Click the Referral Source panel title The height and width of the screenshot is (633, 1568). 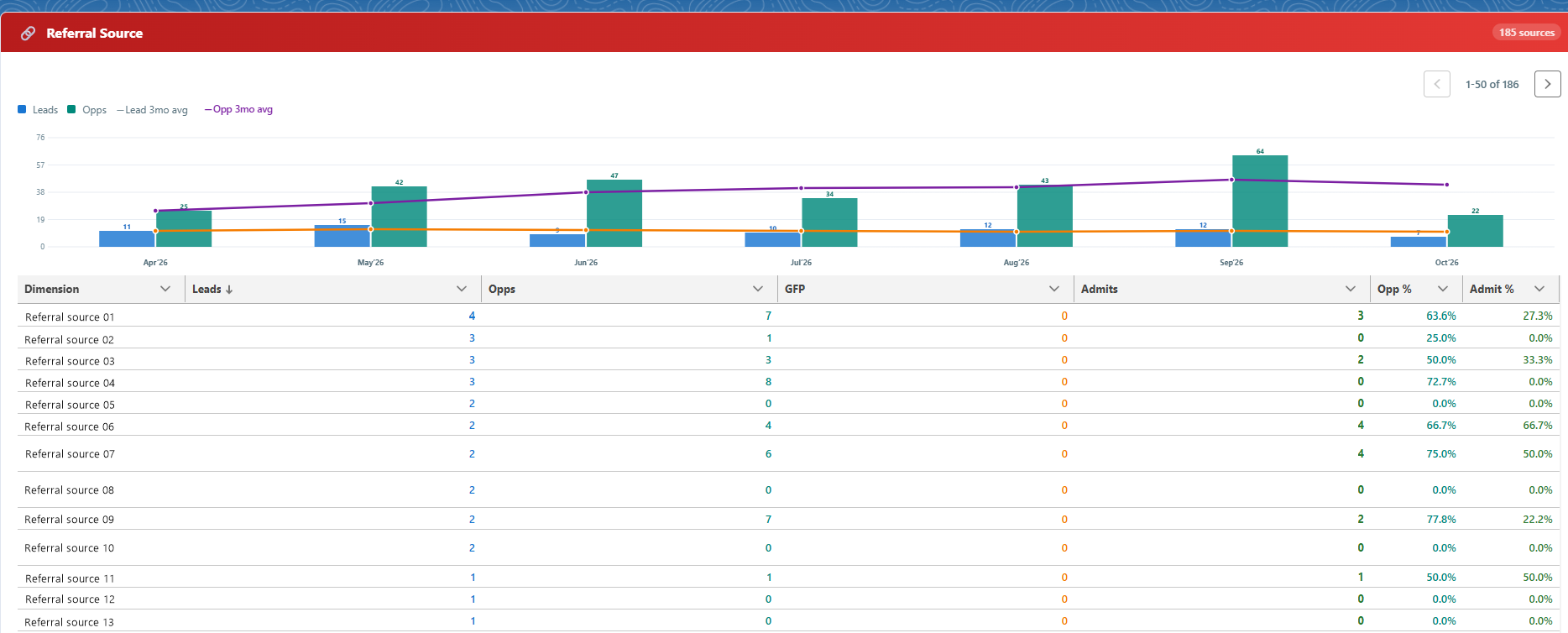pyautogui.click(x=95, y=34)
